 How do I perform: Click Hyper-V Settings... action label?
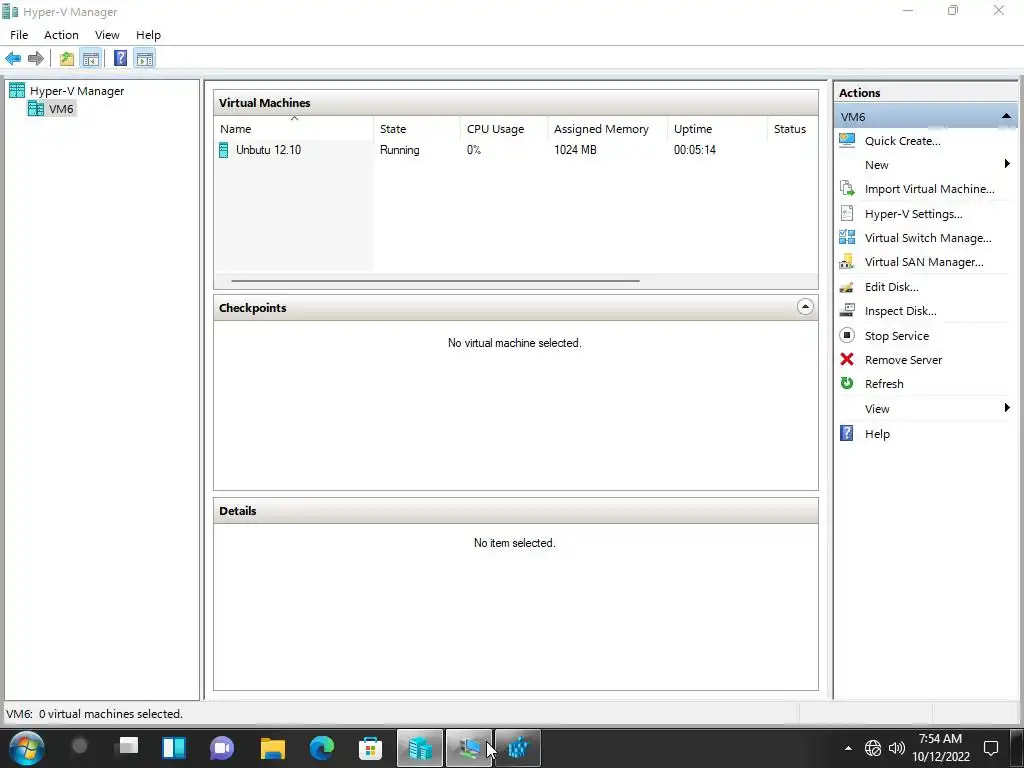point(914,214)
